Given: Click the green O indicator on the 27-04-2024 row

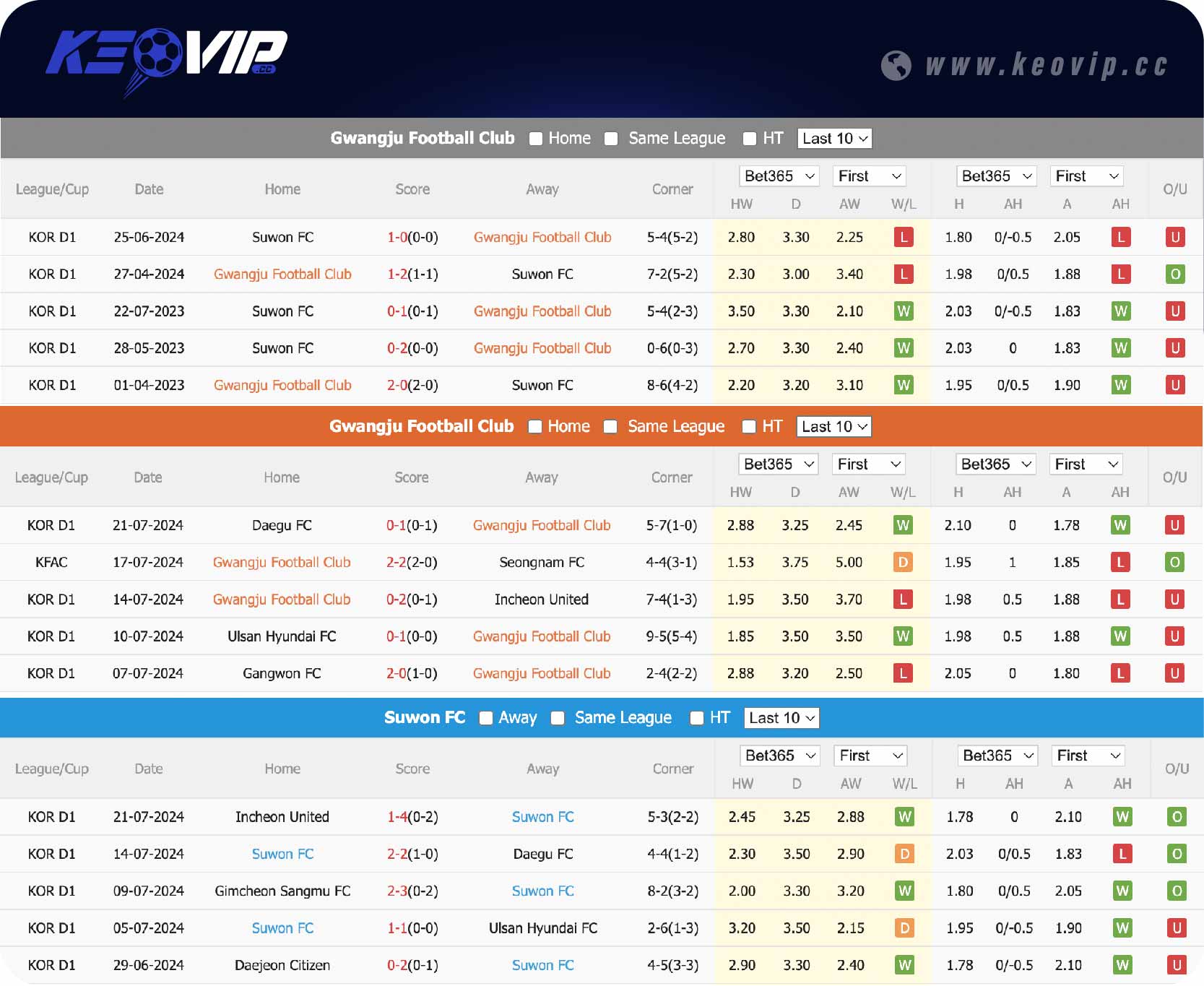Looking at the screenshot, I should point(1176,274).
